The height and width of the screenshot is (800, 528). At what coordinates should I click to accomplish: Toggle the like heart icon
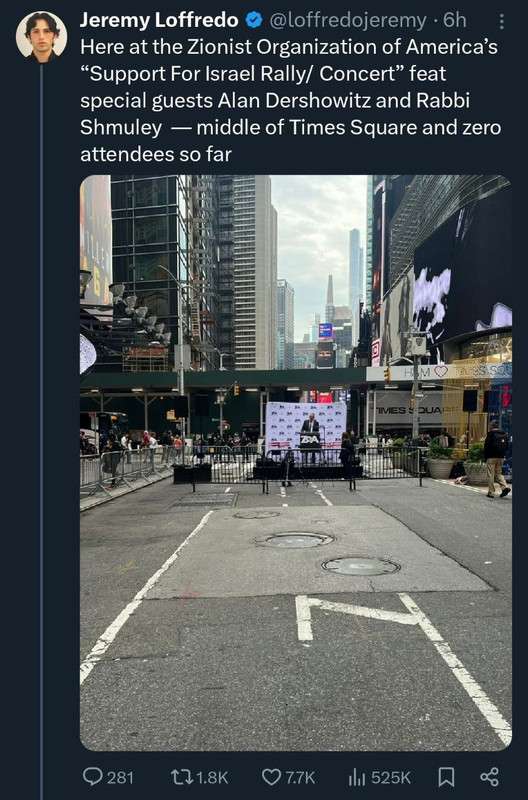[271, 777]
